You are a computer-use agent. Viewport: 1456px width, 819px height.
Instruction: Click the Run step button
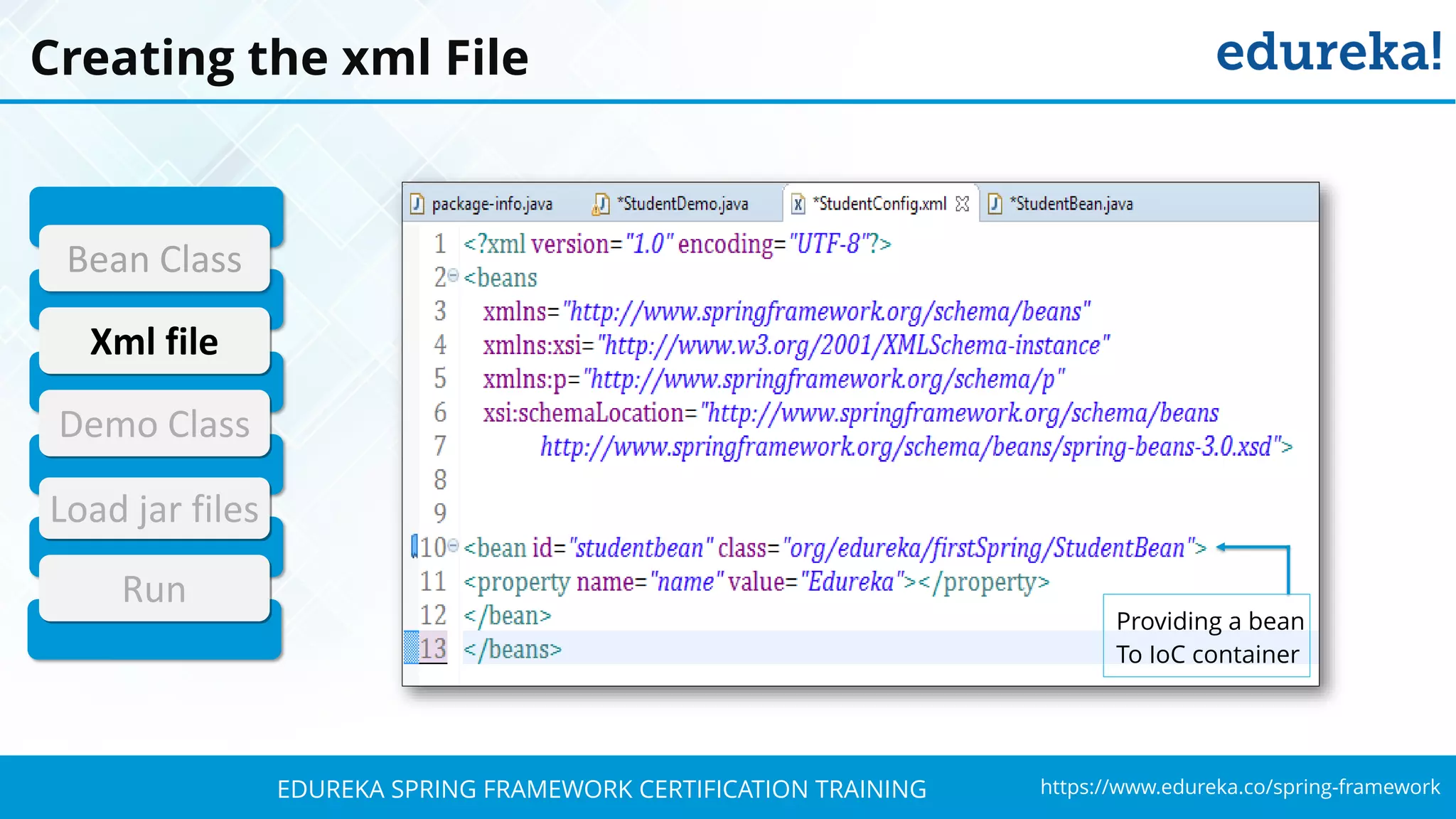(x=154, y=589)
